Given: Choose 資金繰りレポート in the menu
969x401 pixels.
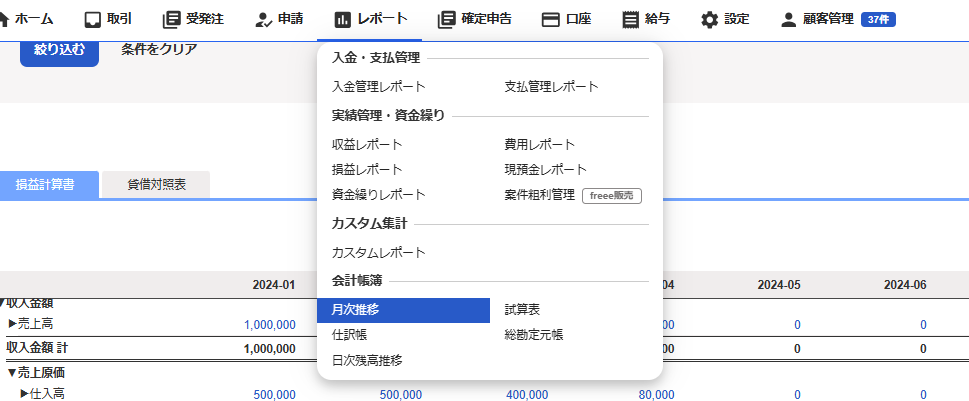Looking at the screenshot, I should pos(378,195).
